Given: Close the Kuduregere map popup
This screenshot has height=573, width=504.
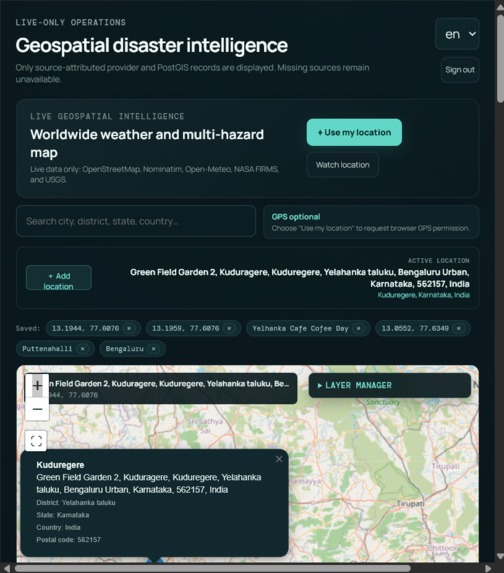Looking at the screenshot, I should pos(279,459).
